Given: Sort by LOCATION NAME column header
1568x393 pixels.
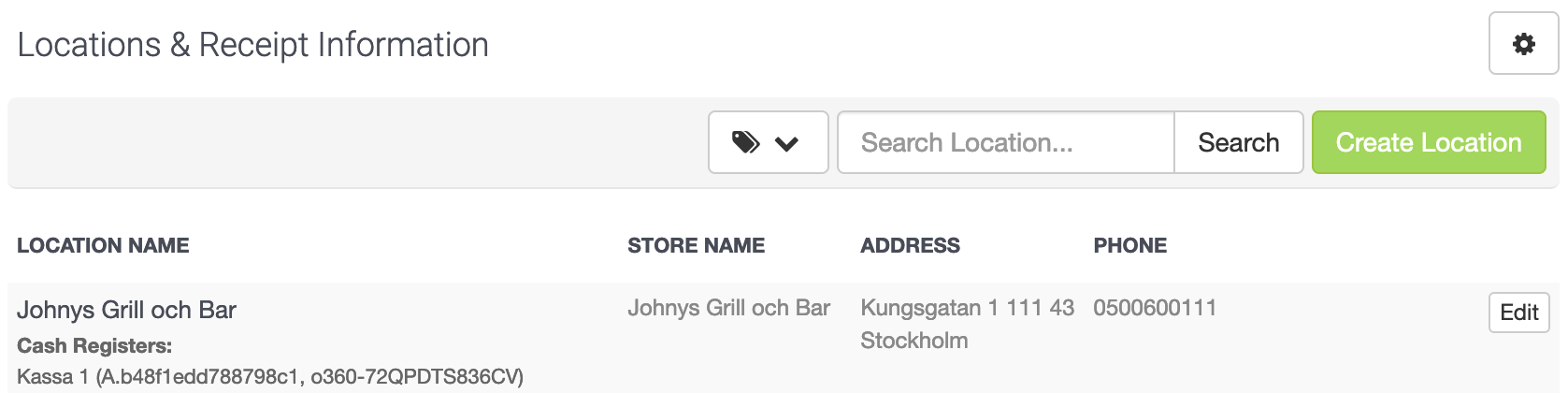Looking at the screenshot, I should click(x=103, y=245).
